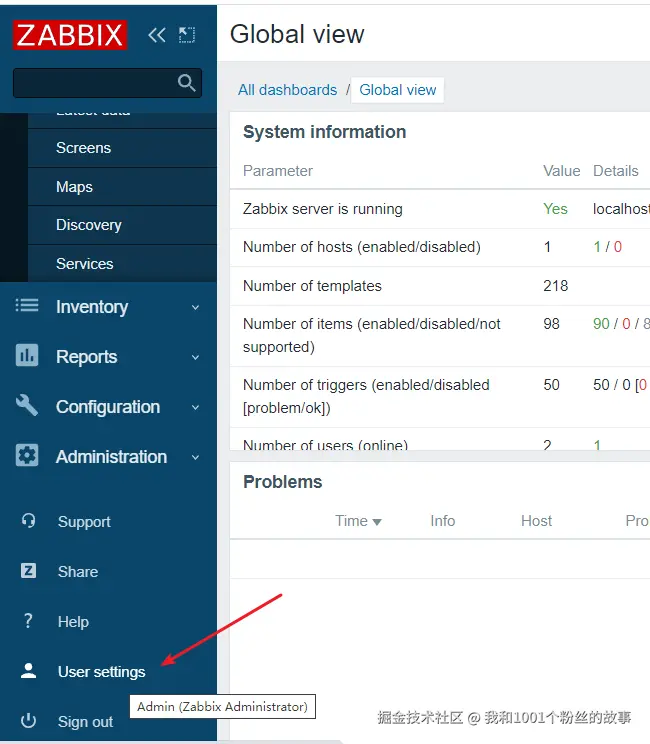Click the Administration gear icon

tap(27, 456)
